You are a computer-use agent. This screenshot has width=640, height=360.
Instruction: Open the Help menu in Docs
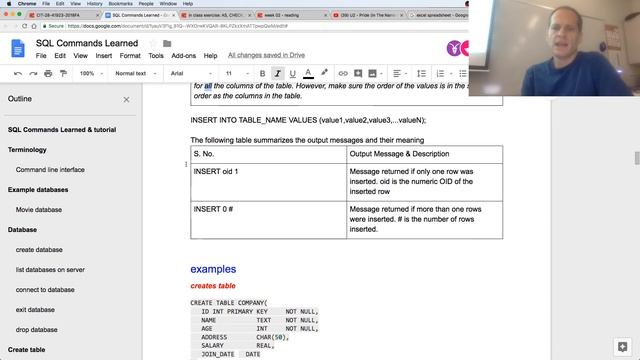210,56
